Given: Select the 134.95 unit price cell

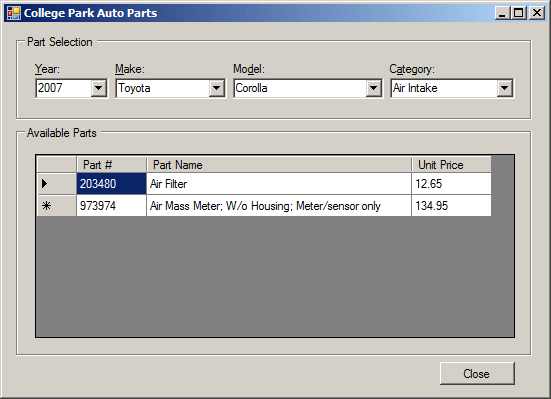Looking at the screenshot, I should 452,206.
